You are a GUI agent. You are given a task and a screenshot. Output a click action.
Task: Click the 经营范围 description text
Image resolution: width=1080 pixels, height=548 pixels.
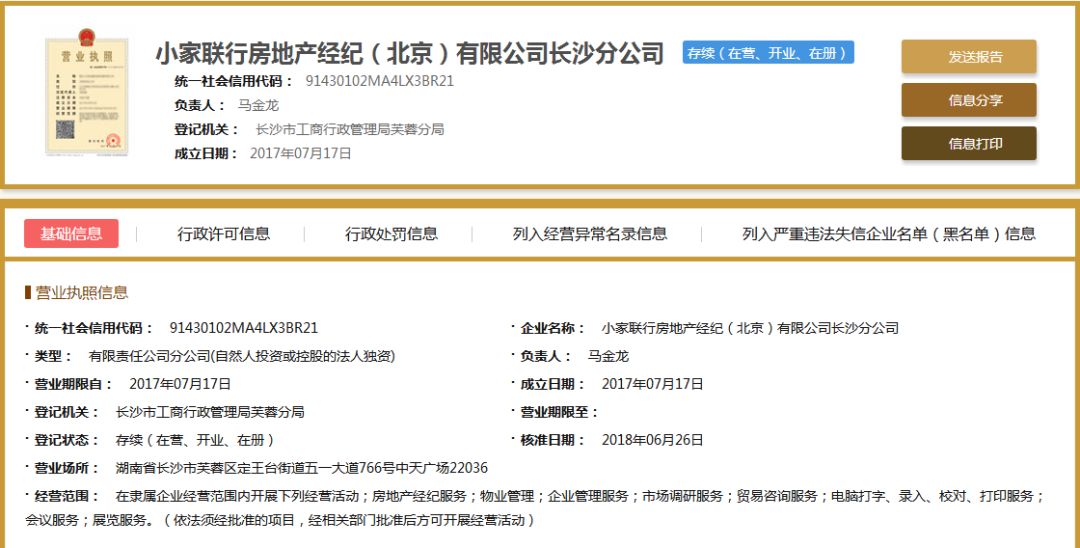(535, 507)
